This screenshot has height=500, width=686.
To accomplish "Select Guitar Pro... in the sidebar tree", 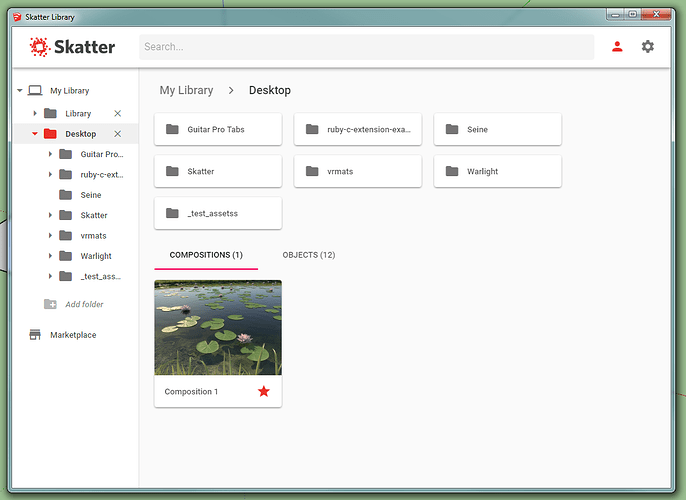I will click(x=102, y=154).
